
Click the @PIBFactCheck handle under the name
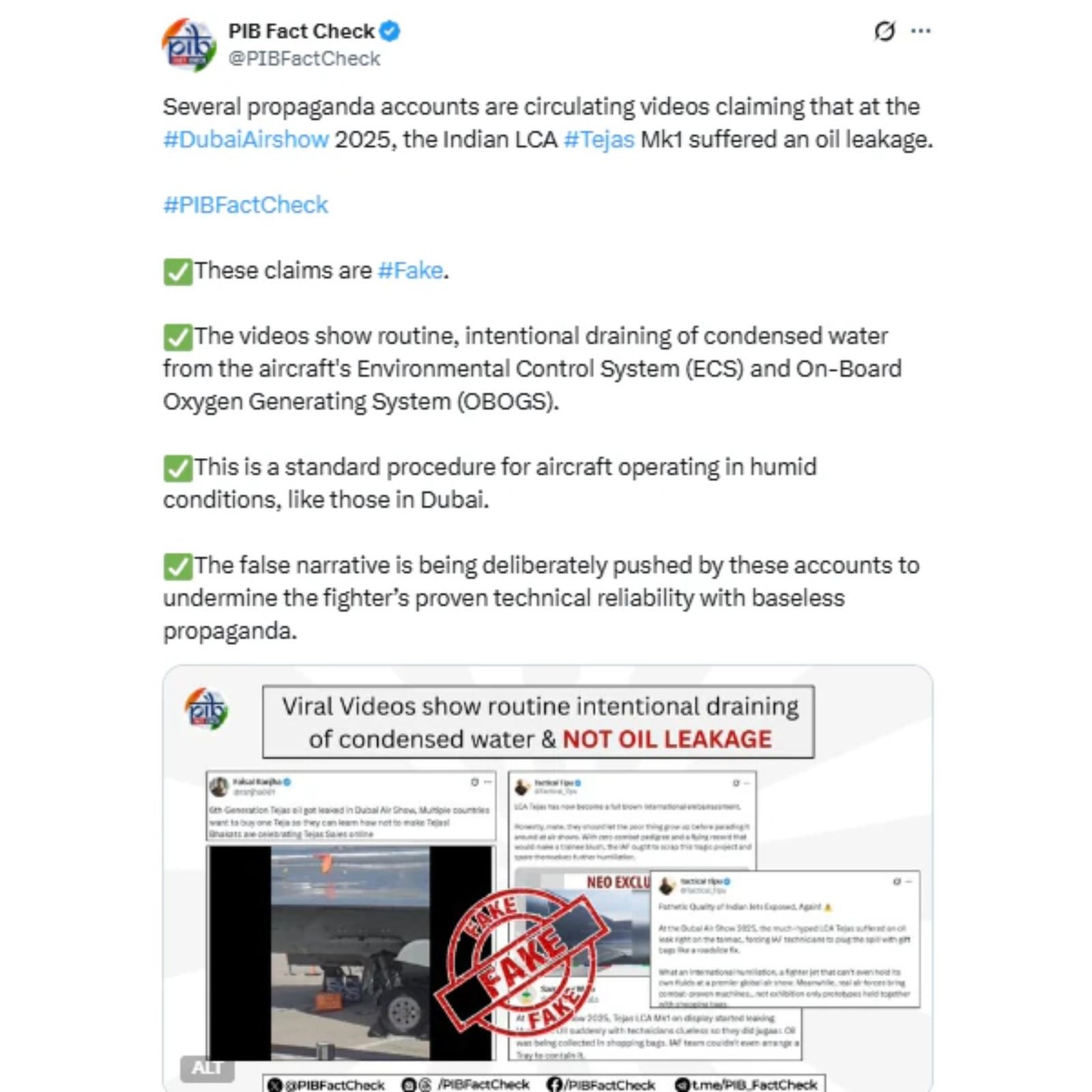tap(304, 59)
